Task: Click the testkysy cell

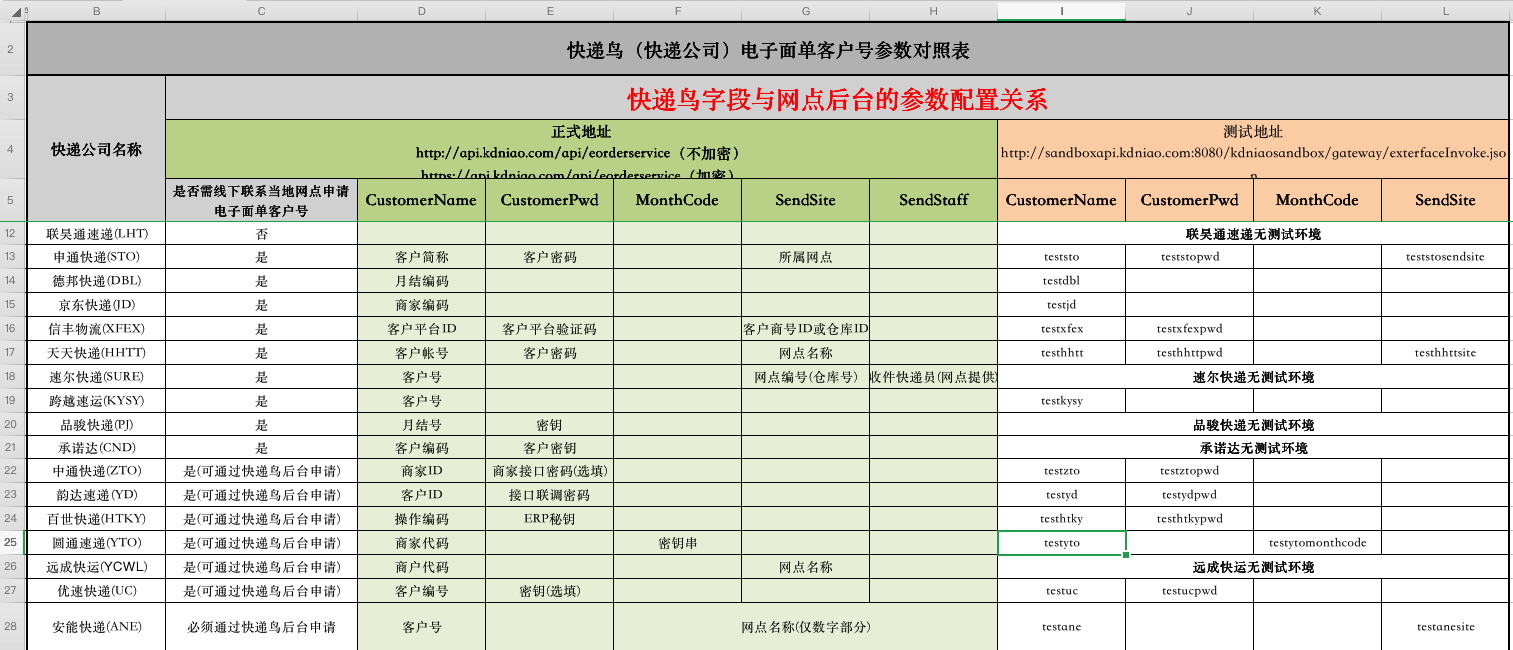Action: click(x=1061, y=401)
